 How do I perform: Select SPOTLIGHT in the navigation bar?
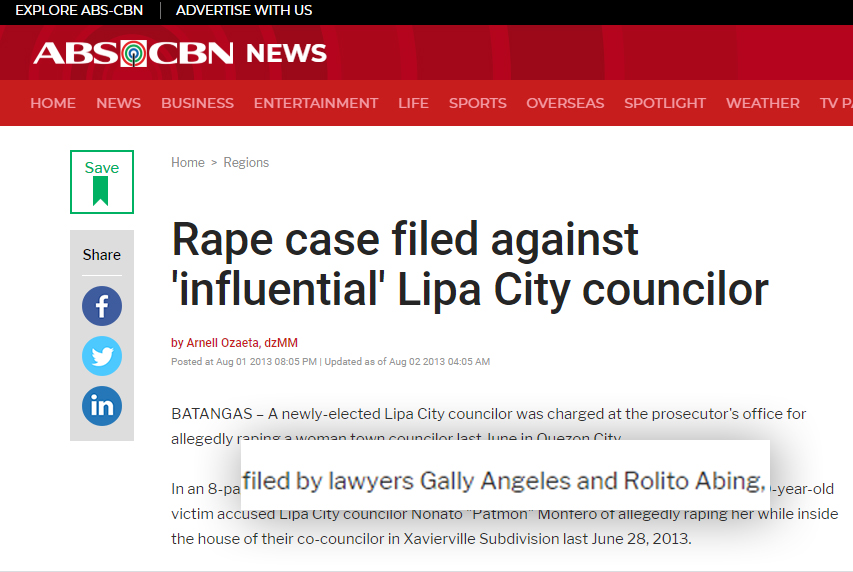665,103
